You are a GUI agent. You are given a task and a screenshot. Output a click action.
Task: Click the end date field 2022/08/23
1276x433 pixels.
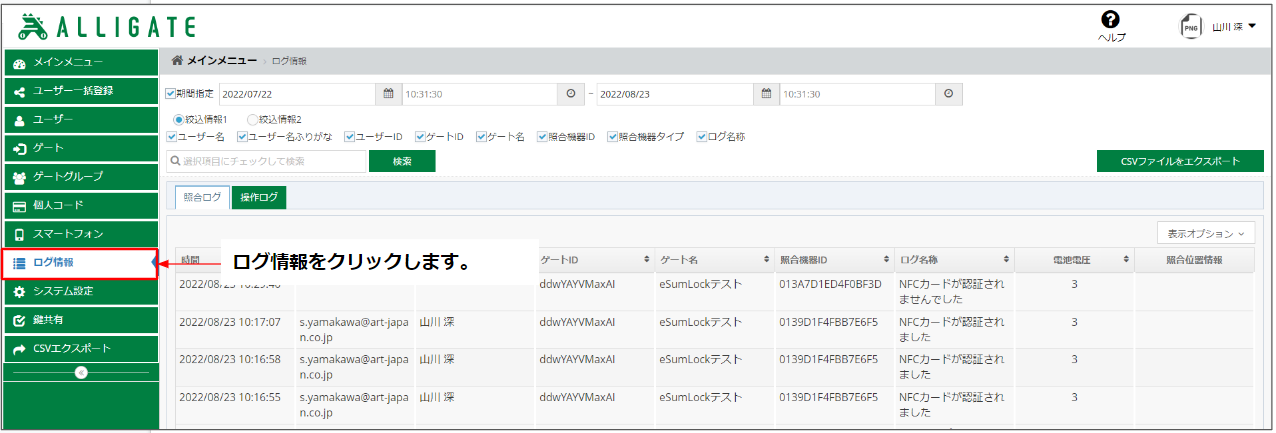point(675,94)
